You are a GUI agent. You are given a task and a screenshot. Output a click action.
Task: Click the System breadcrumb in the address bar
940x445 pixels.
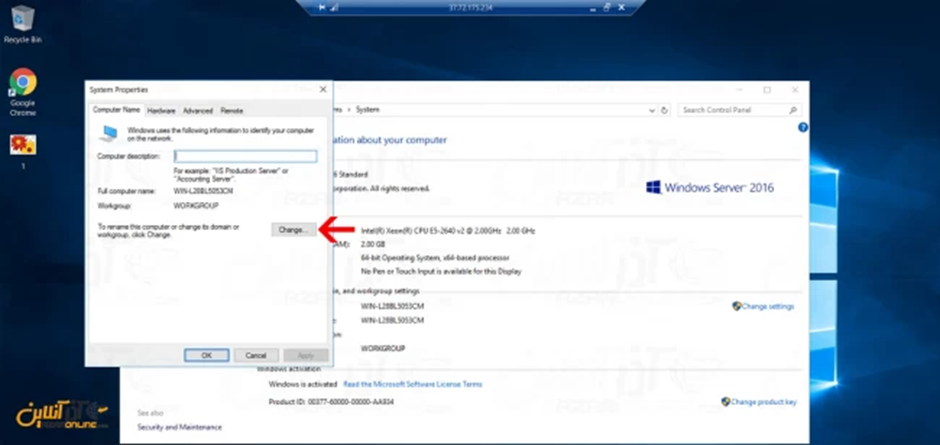click(367, 110)
